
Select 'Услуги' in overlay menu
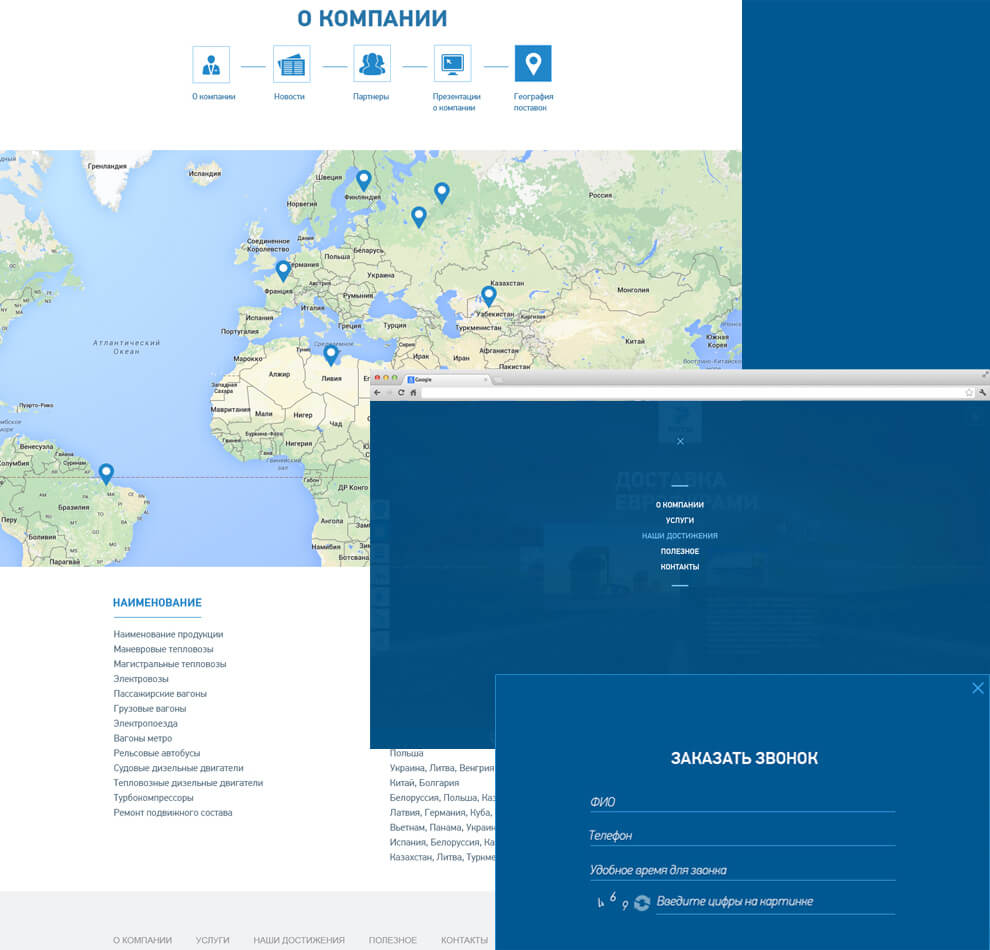(x=679, y=521)
